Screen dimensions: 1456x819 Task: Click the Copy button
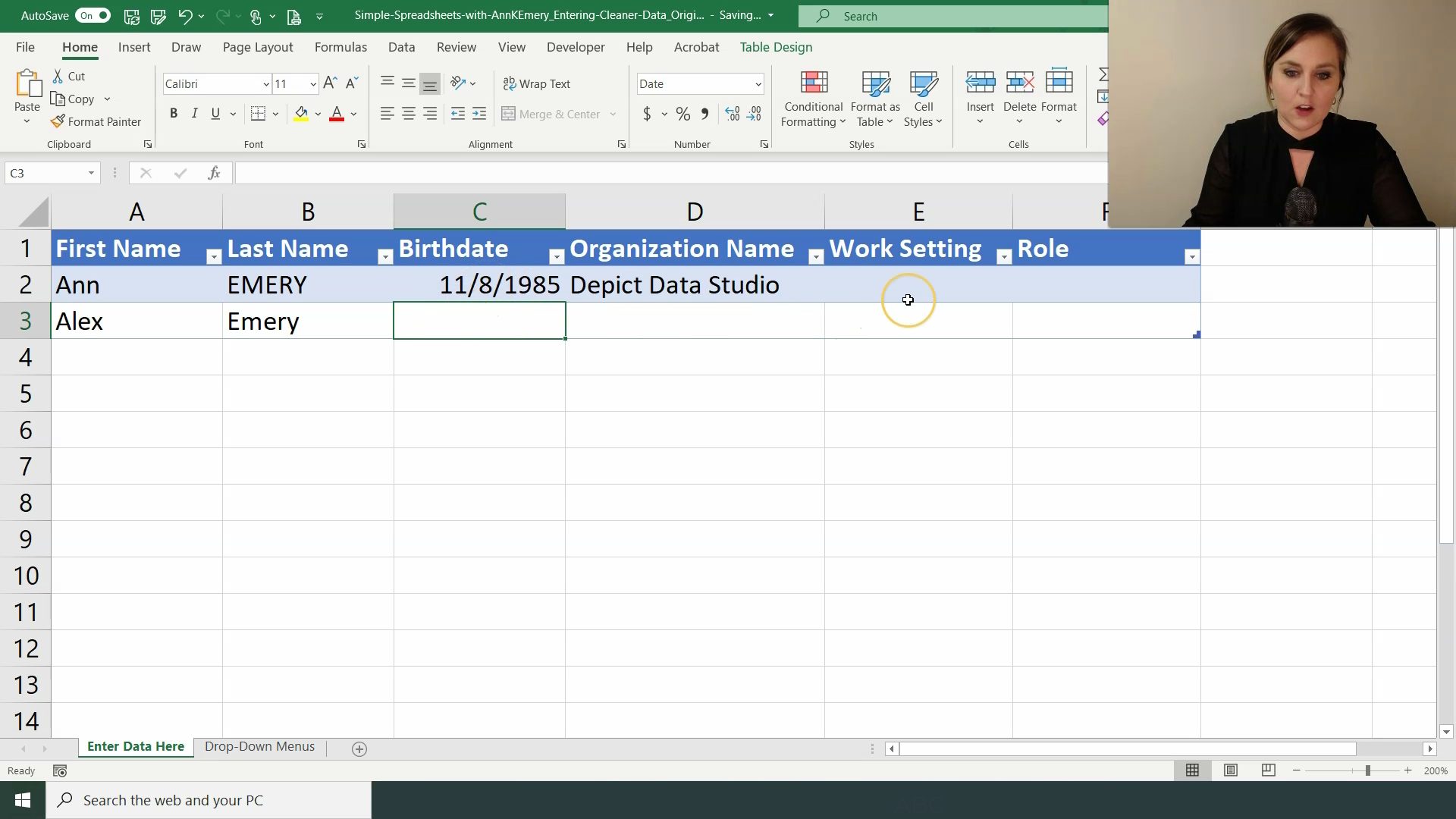click(x=73, y=99)
